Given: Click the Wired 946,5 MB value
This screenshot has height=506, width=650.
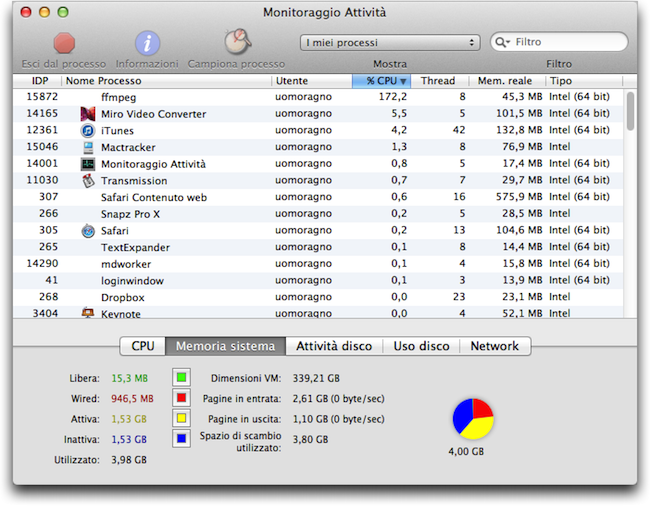Looking at the screenshot, I should click(x=132, y=399).
